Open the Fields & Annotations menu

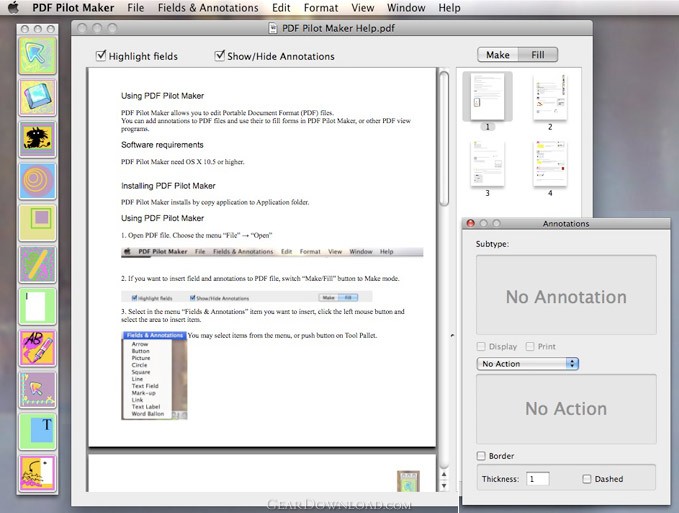tap(208, 8)
